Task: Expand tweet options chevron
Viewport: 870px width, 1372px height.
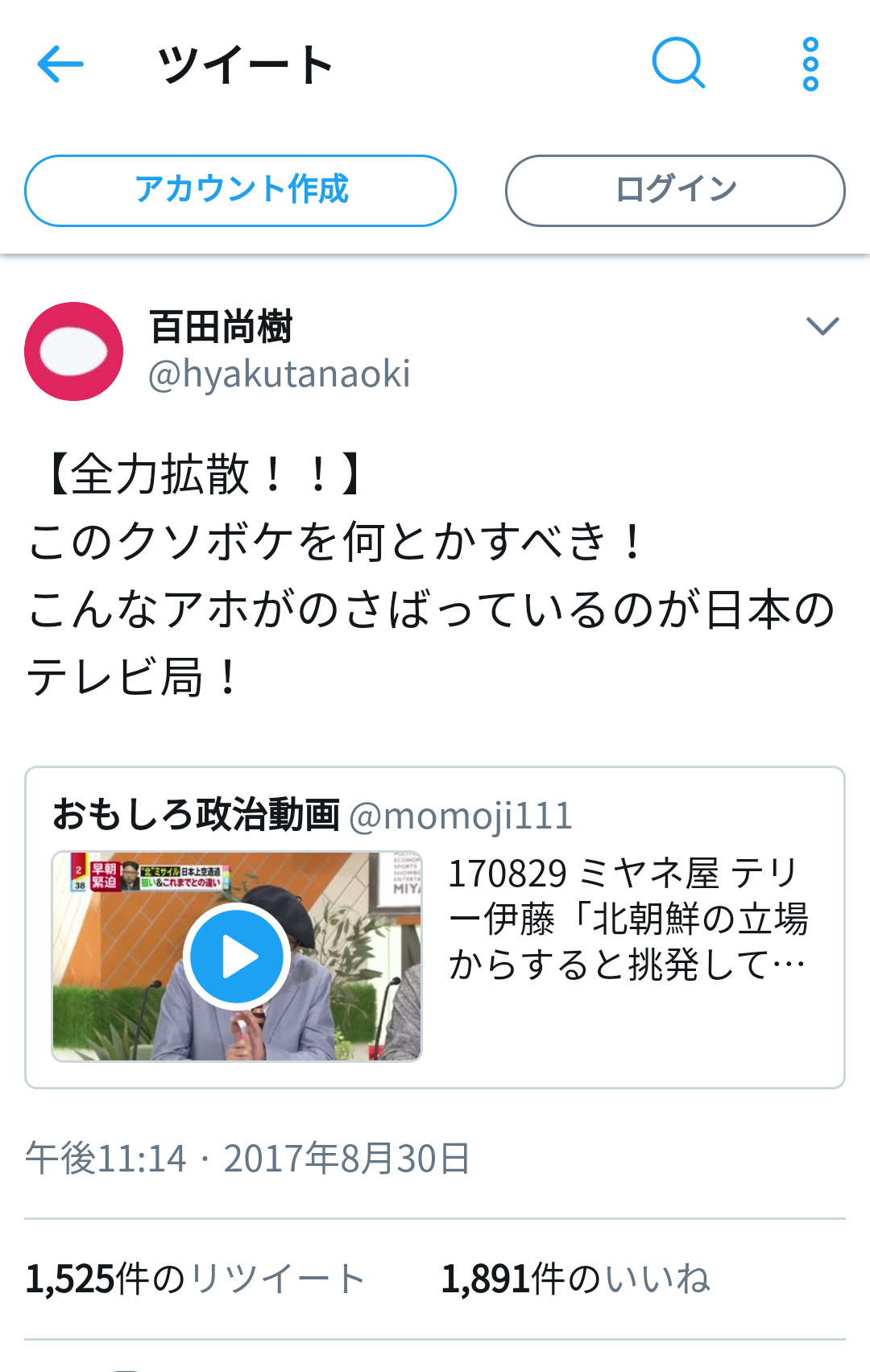Action: [x=822, y=325]
